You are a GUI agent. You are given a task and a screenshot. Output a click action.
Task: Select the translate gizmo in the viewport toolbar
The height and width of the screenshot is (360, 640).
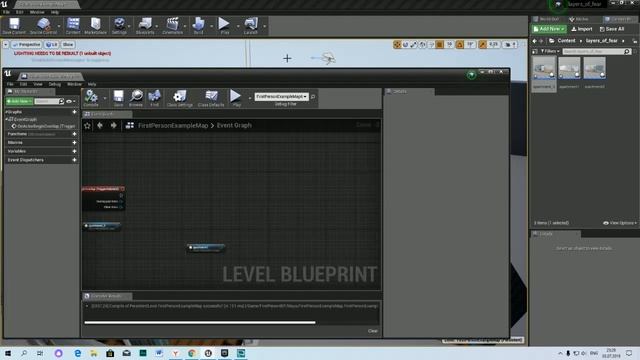pos(397,44)
